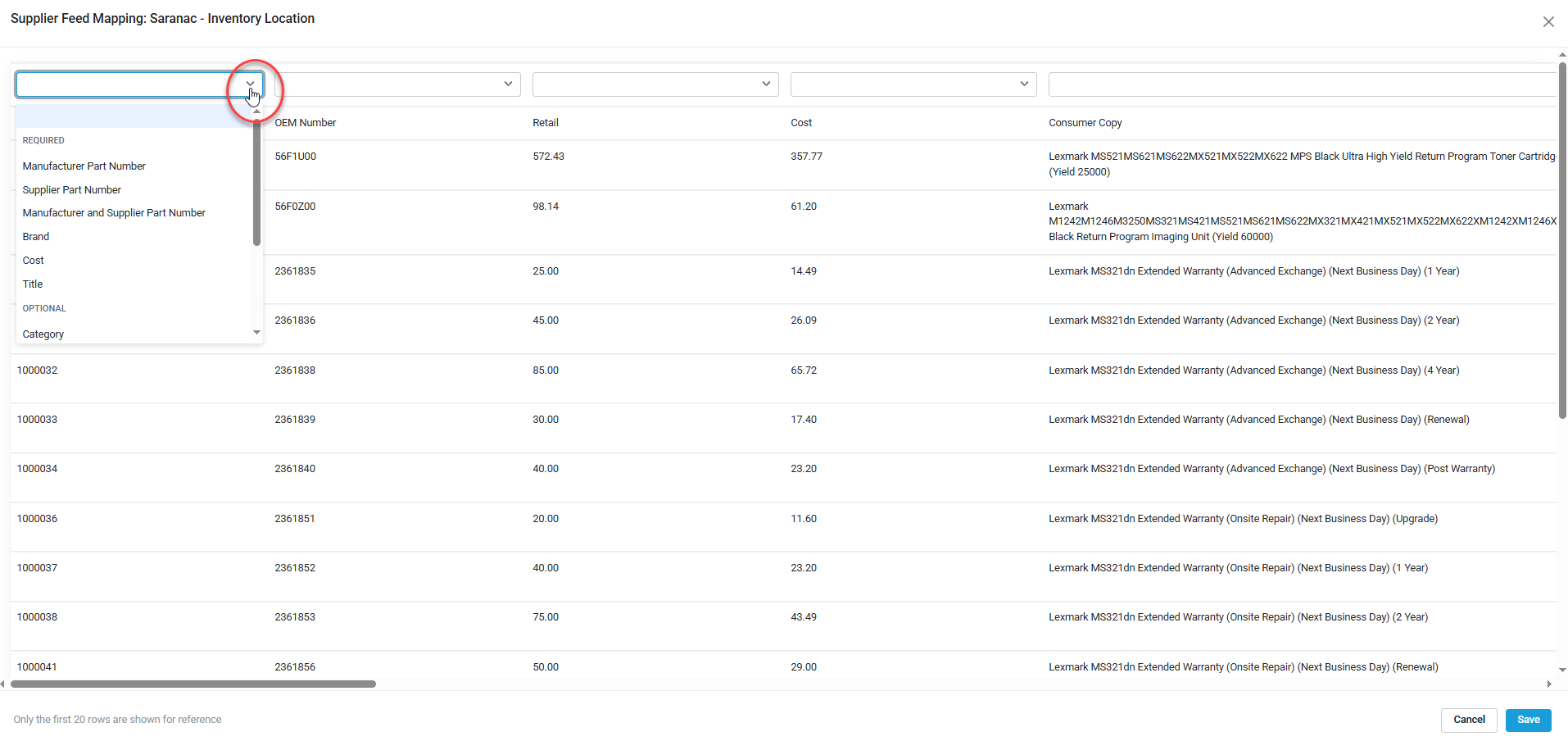Click the Advanced Exchange (Post Warranty) description

[1272, 469]
